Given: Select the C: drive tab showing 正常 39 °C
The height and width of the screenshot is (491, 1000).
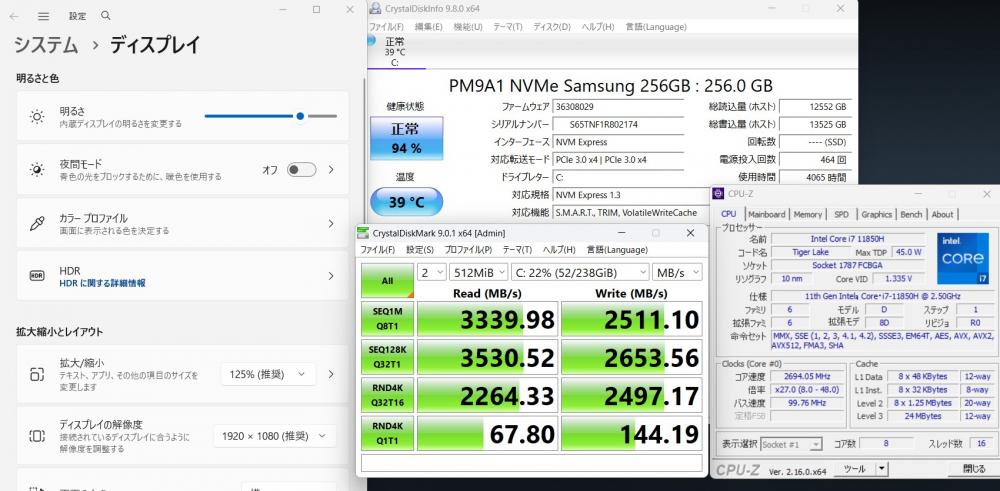Looking at the screenshot, I should (x=395, y=51).
